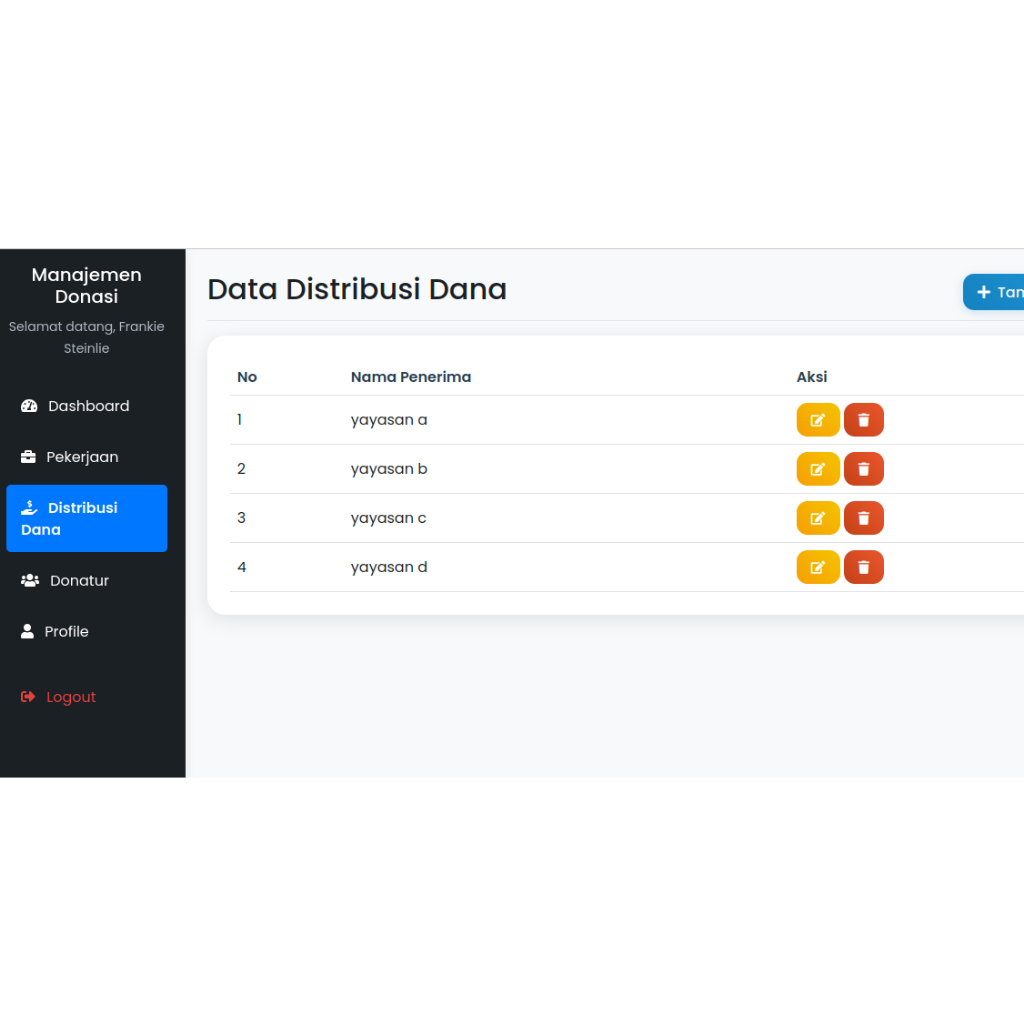Screen dimensions: 1024x1024
Task: Remove yayasan b using red trash button
Action: click(863, 469)
